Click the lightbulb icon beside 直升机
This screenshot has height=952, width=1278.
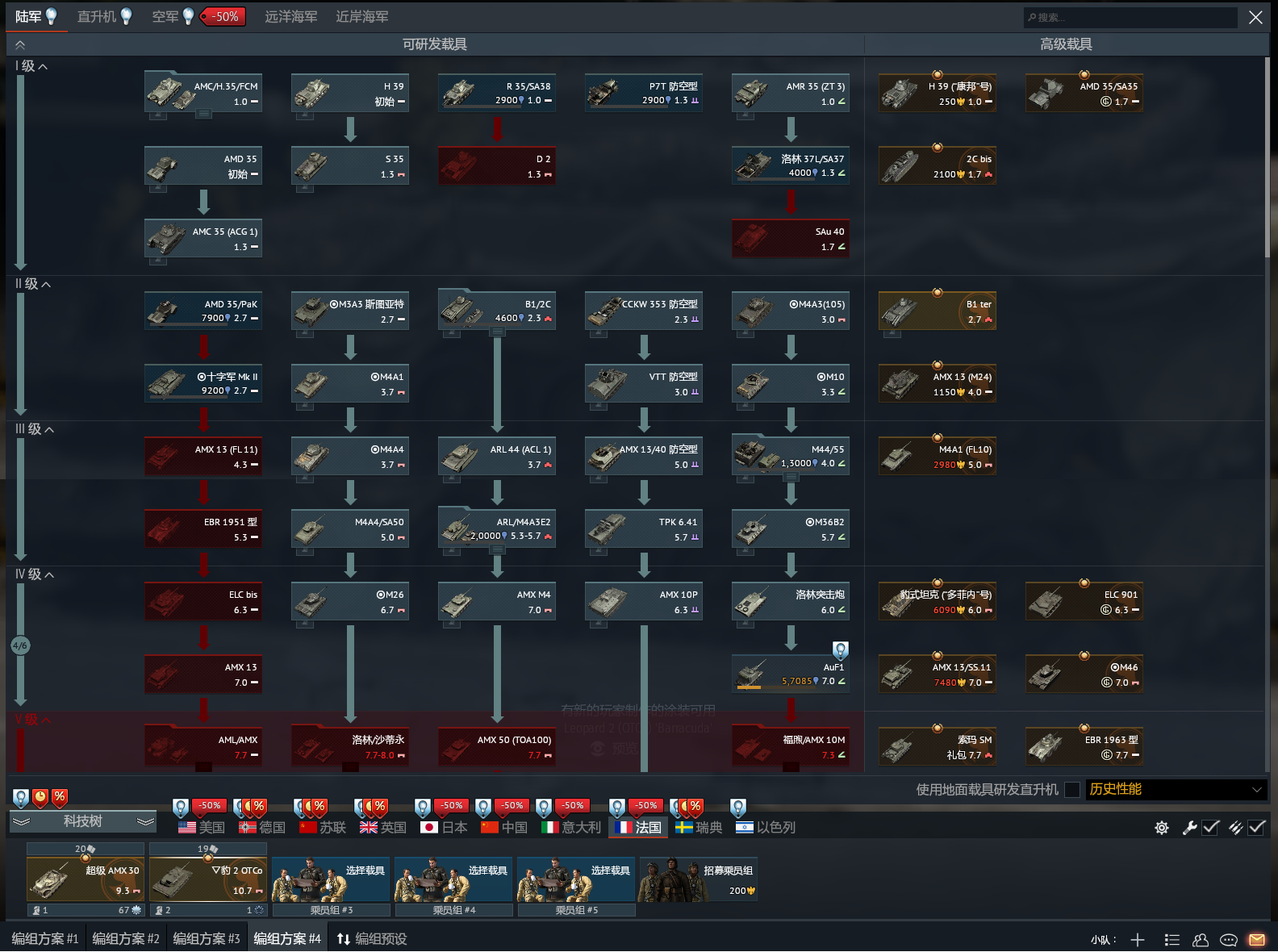coord(126,16)
